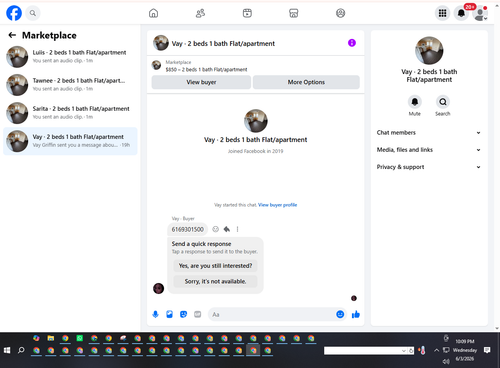Mute the conversation with the bell icon

click(x=415, y=102)
